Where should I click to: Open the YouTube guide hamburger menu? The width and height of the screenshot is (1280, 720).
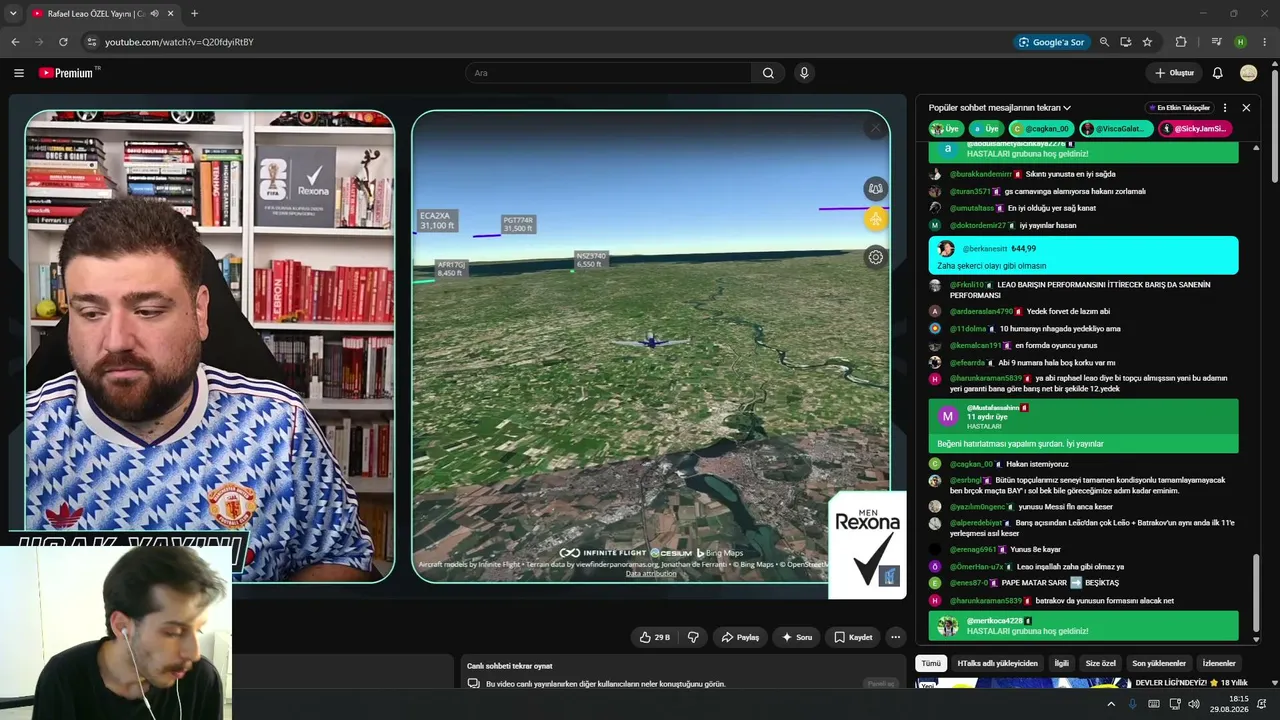19,73
